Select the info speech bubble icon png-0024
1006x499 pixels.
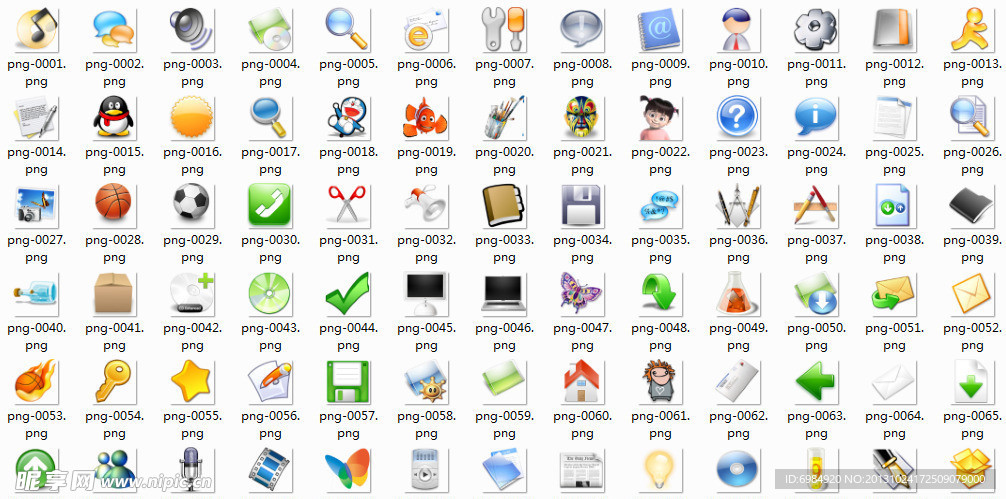point(815,117)
